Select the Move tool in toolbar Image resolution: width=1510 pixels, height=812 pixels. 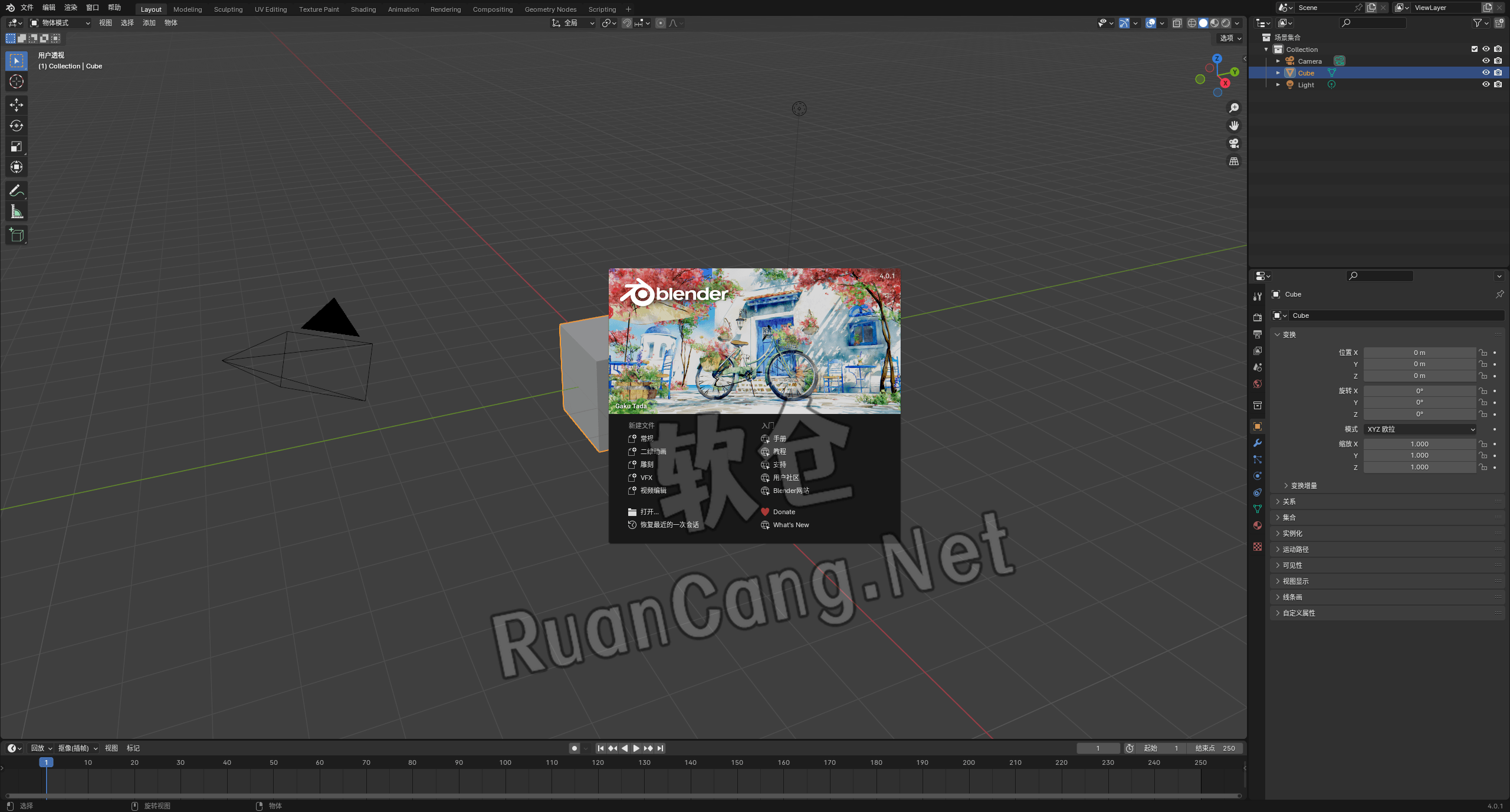[17, 105]
